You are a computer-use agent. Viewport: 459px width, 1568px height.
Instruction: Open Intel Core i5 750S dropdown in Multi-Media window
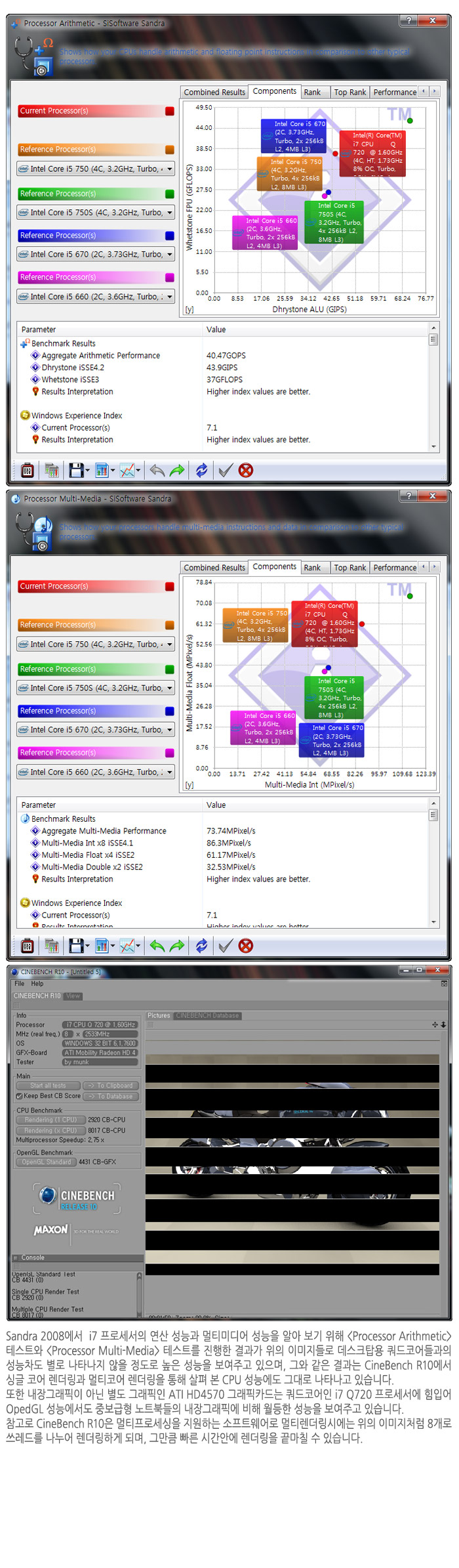point(96,688)
